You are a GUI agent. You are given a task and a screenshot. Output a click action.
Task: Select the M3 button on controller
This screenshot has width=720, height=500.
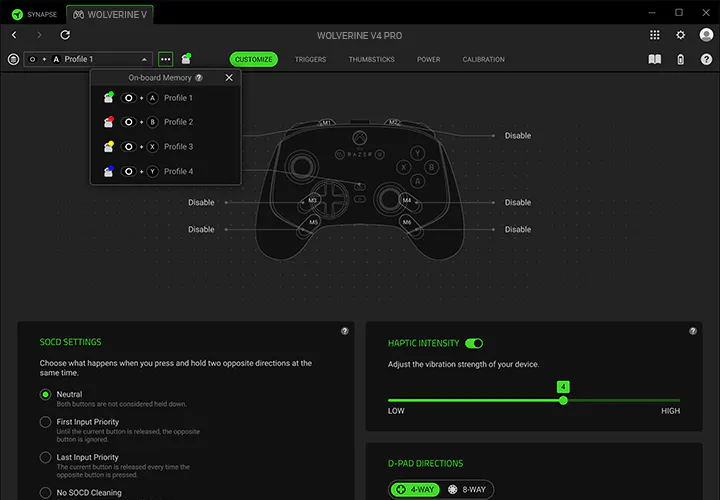coord(312,200)
